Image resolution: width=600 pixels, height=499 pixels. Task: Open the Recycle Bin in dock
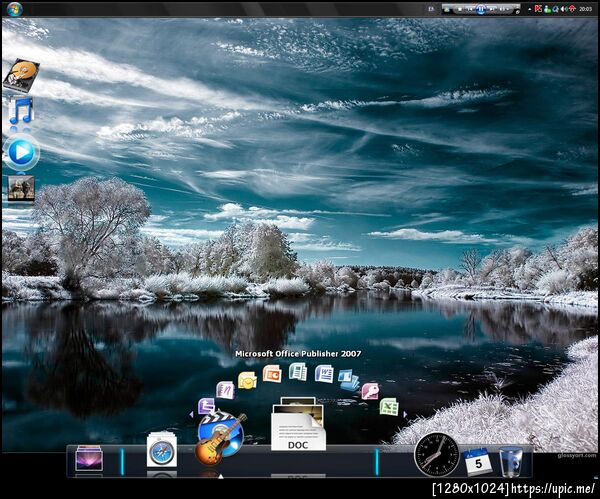(511, 462)
